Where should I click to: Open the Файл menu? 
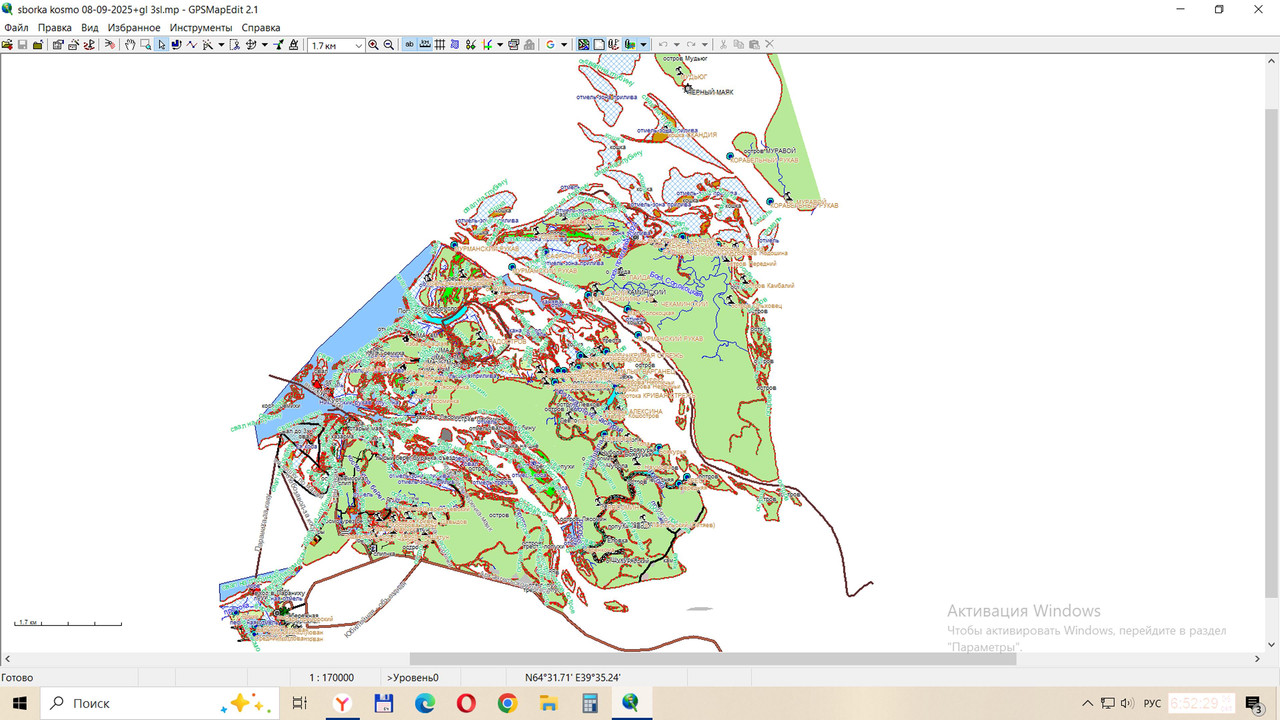(x=16, y=27)
